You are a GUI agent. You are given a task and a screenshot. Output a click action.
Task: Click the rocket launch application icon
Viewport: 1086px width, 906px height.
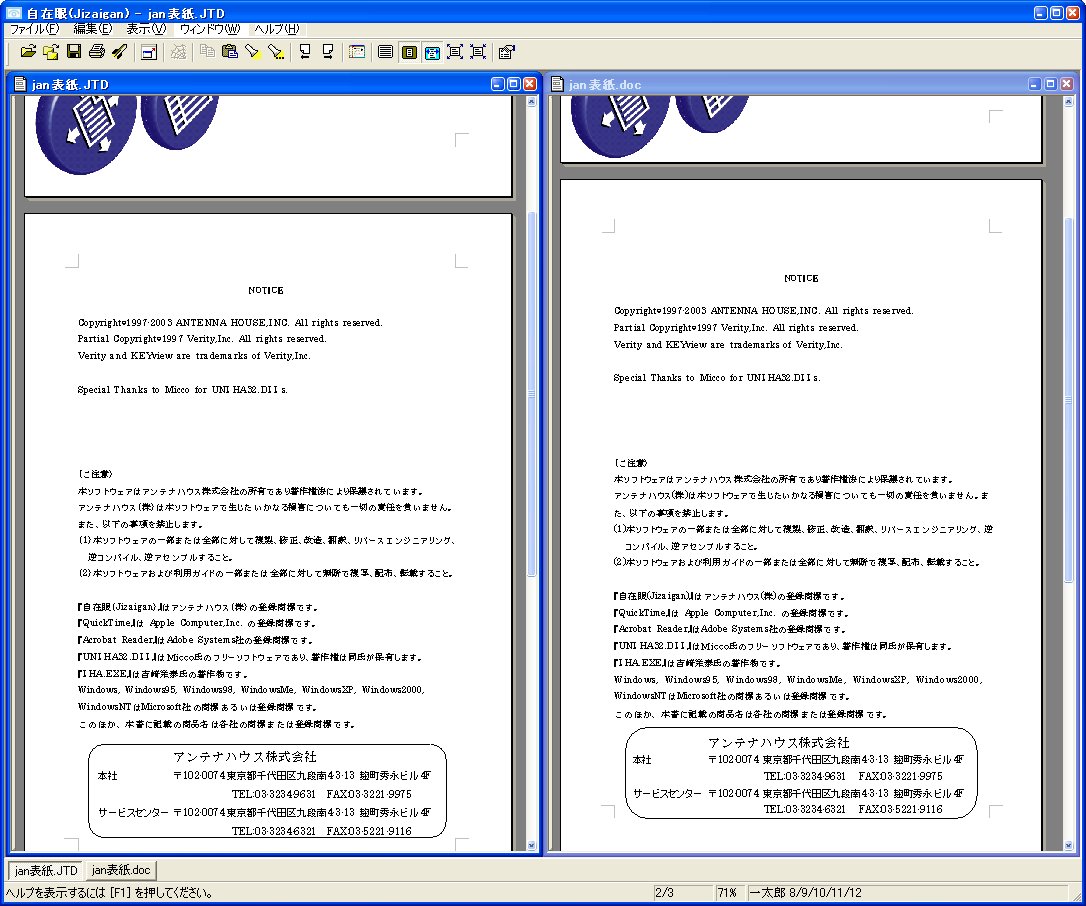point(120,52)
